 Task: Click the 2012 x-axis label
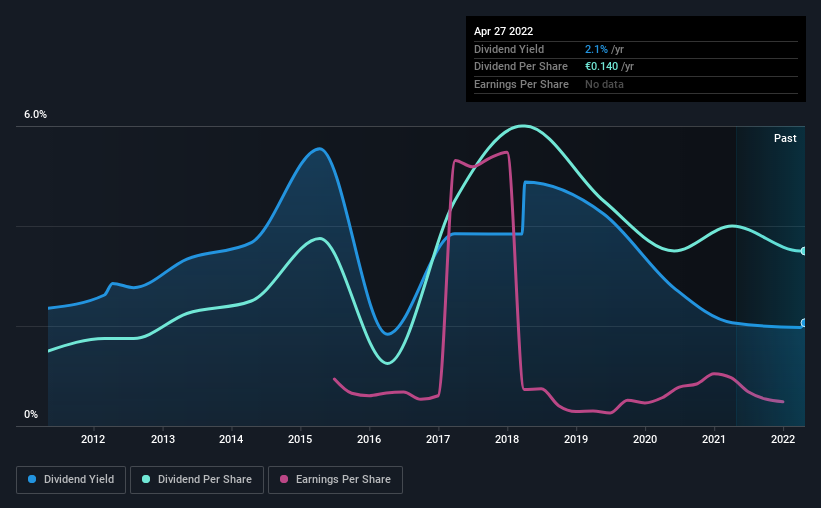click(93, 439)
